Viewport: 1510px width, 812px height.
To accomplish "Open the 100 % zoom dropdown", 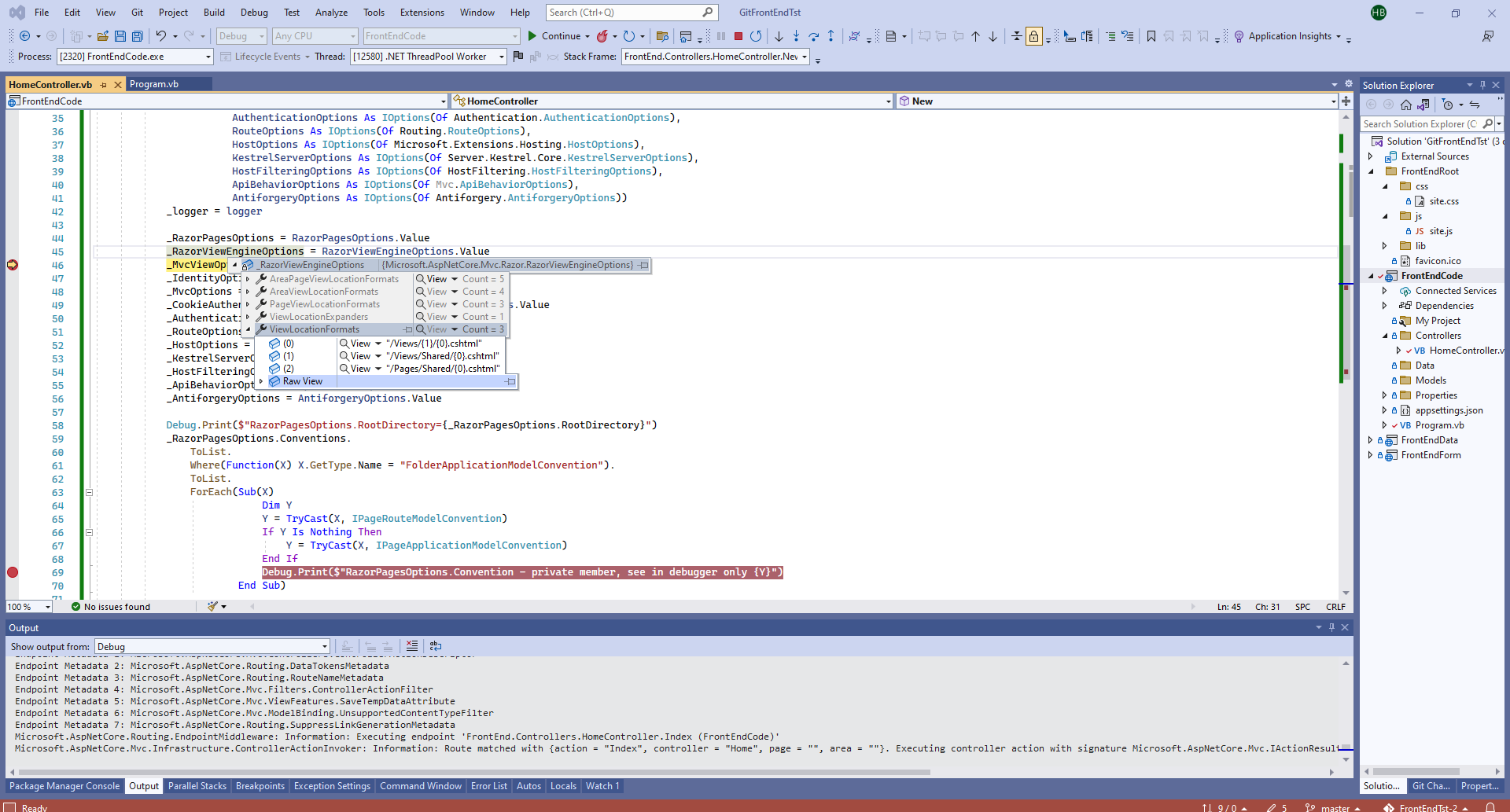I will (47, 607).
